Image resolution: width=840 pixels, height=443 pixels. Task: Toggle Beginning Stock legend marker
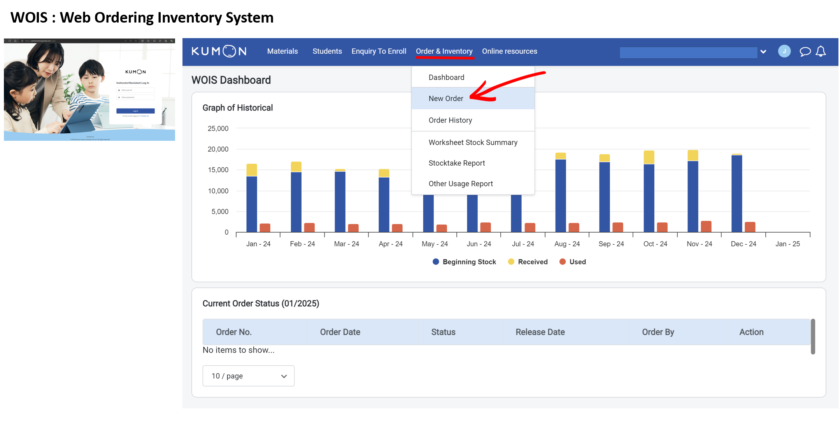pos(437,262)
